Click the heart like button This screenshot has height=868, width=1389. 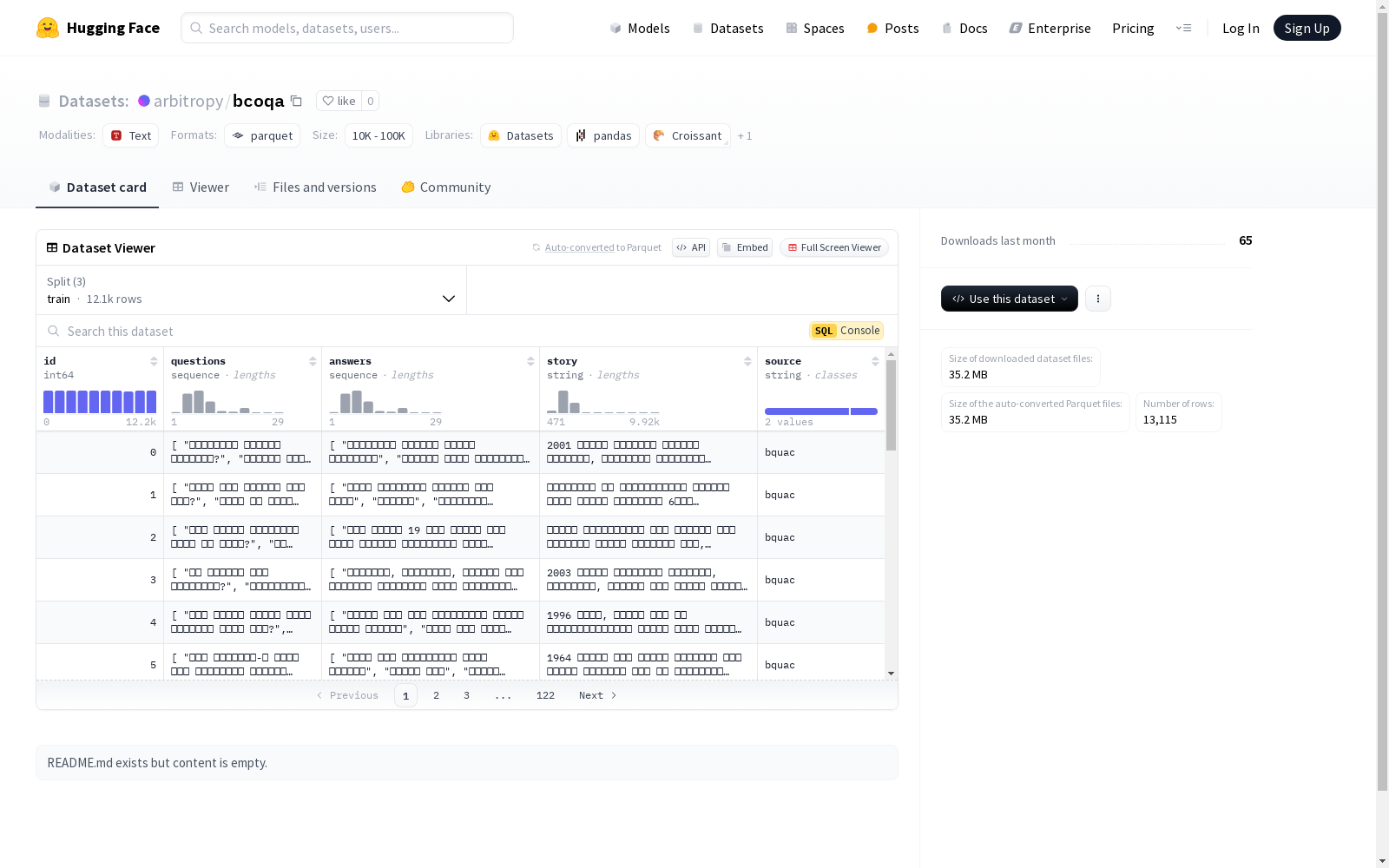[x=339, y=101]
